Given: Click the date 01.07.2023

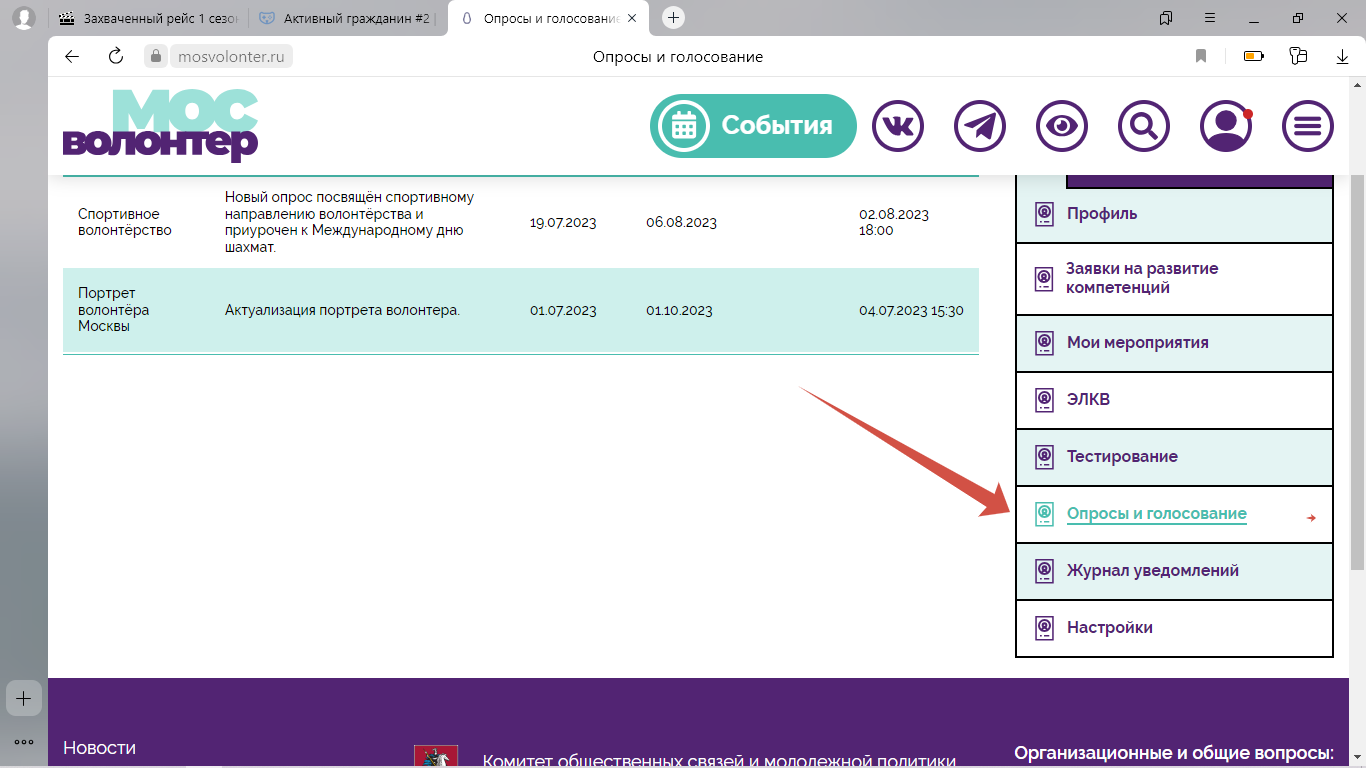Looking at the screenshot, I should pyautogui.click(x=563, y=310).
